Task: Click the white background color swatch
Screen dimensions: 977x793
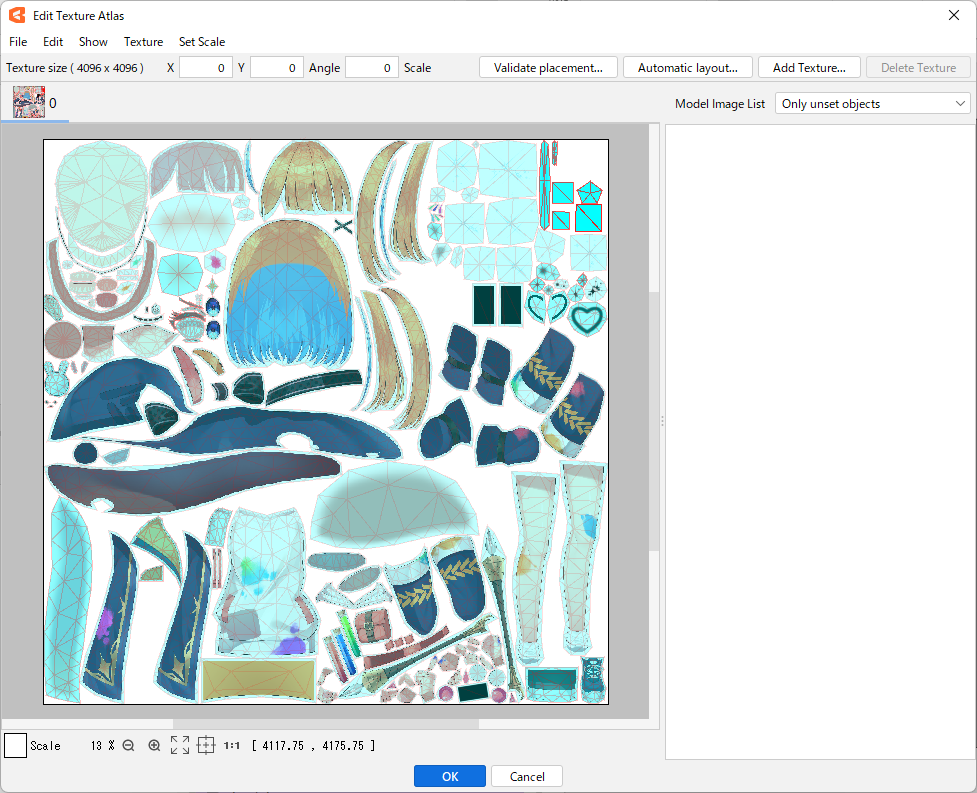Action: [16, 746]
